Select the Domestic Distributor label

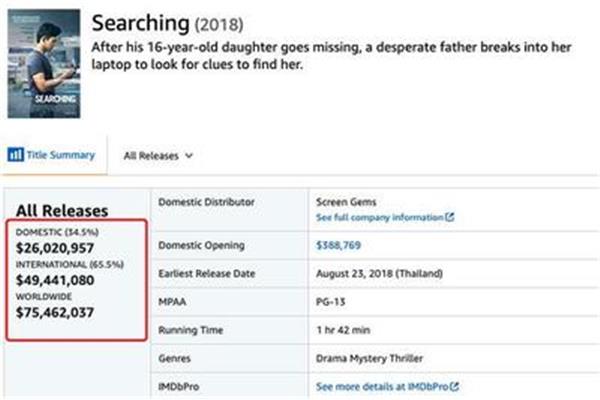click(x=206, y=202)
